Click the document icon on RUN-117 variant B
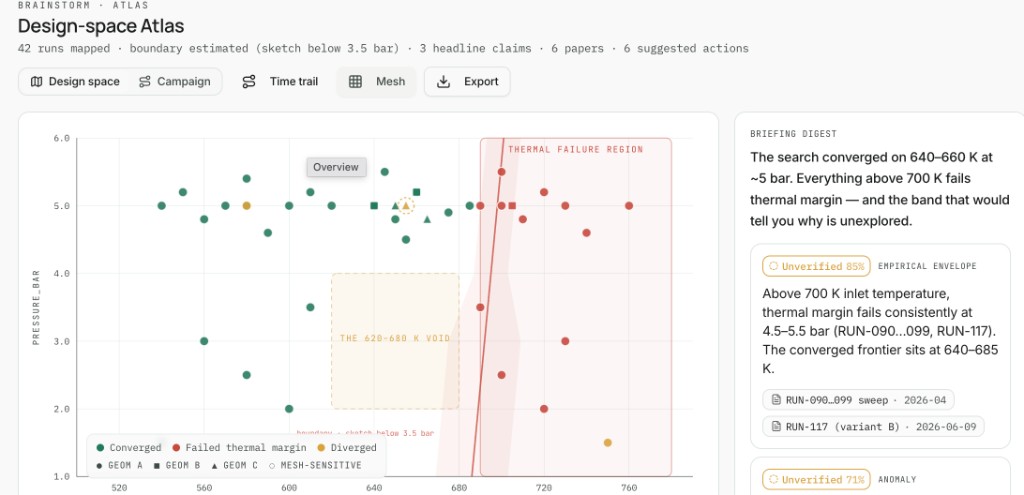This screenshot has width=1024, height=495. pos(777,426)
